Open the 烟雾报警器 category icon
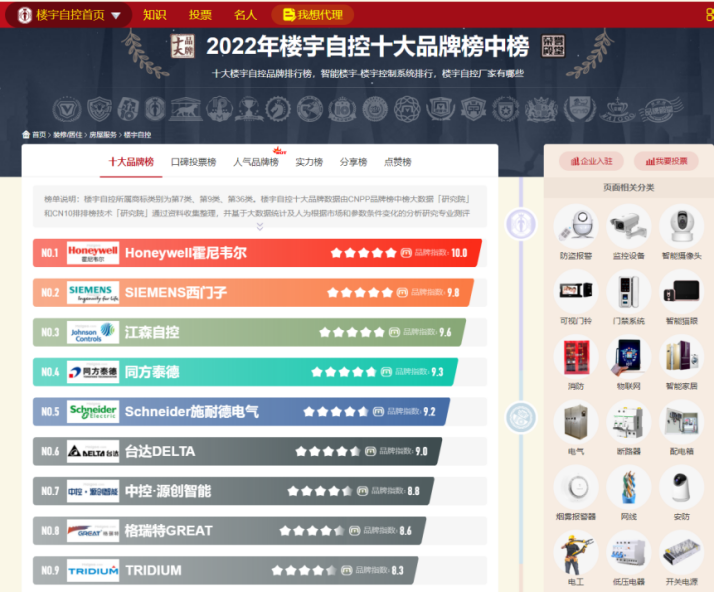 tap(576, 487)
